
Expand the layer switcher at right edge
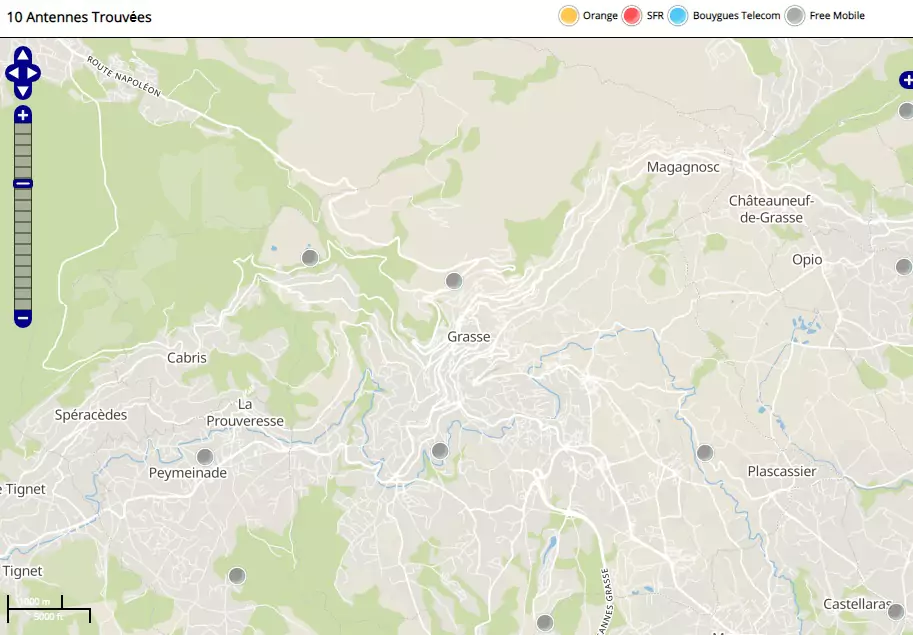[906, 80]
